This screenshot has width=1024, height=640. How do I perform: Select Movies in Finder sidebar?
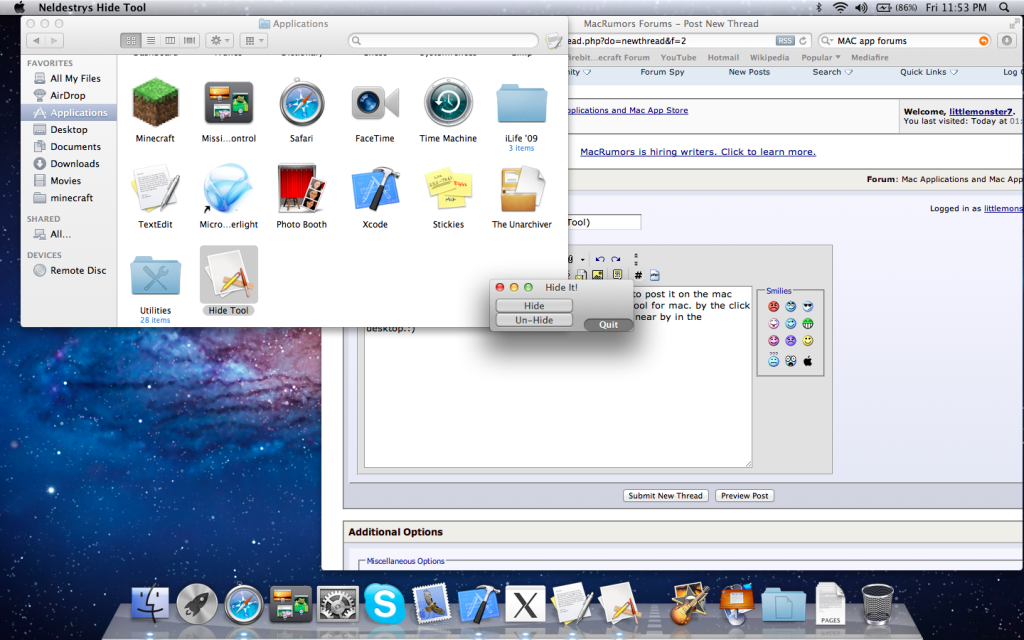[x=69, y=180]
